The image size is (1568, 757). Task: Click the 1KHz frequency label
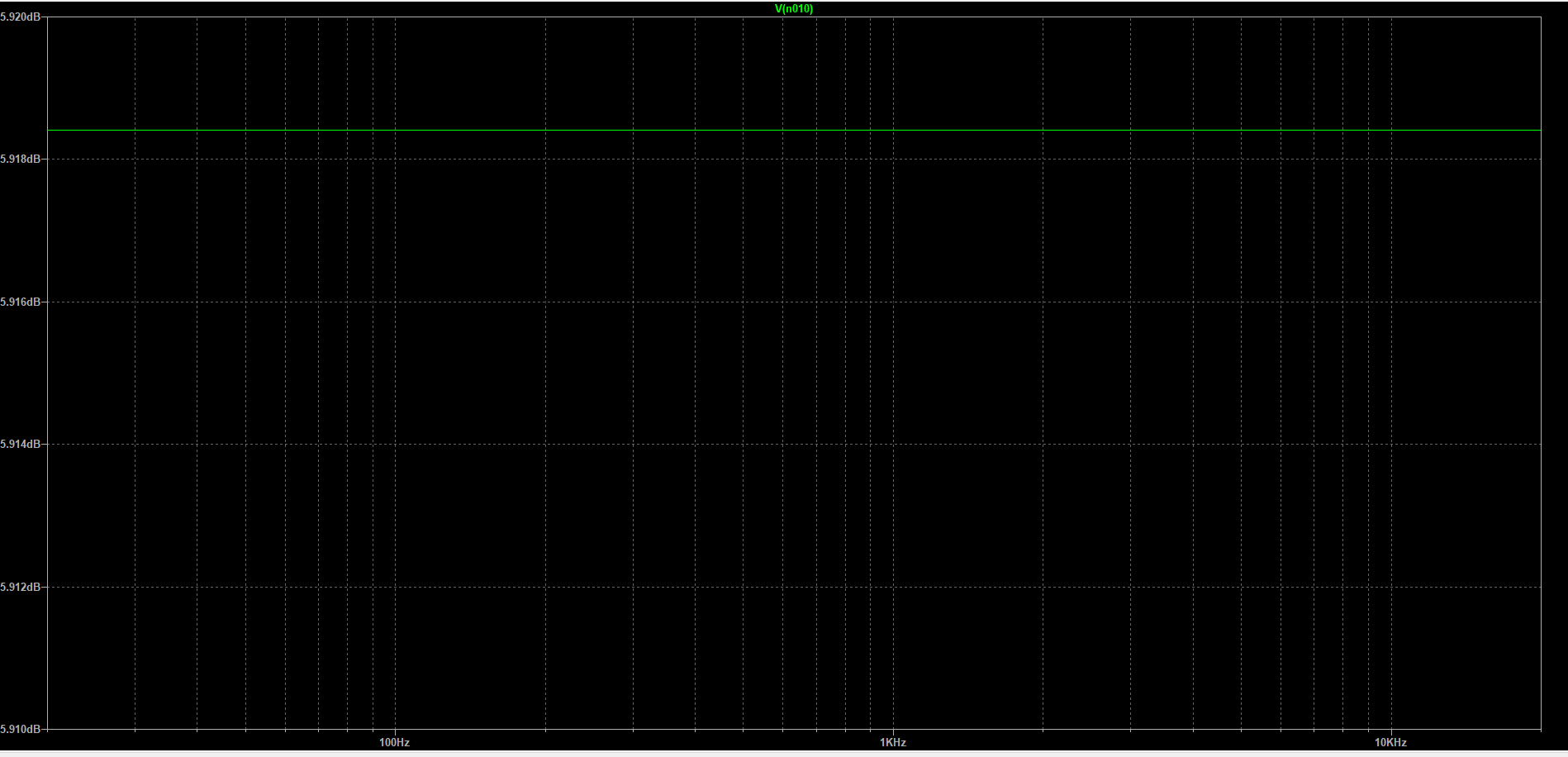(893, 743)
